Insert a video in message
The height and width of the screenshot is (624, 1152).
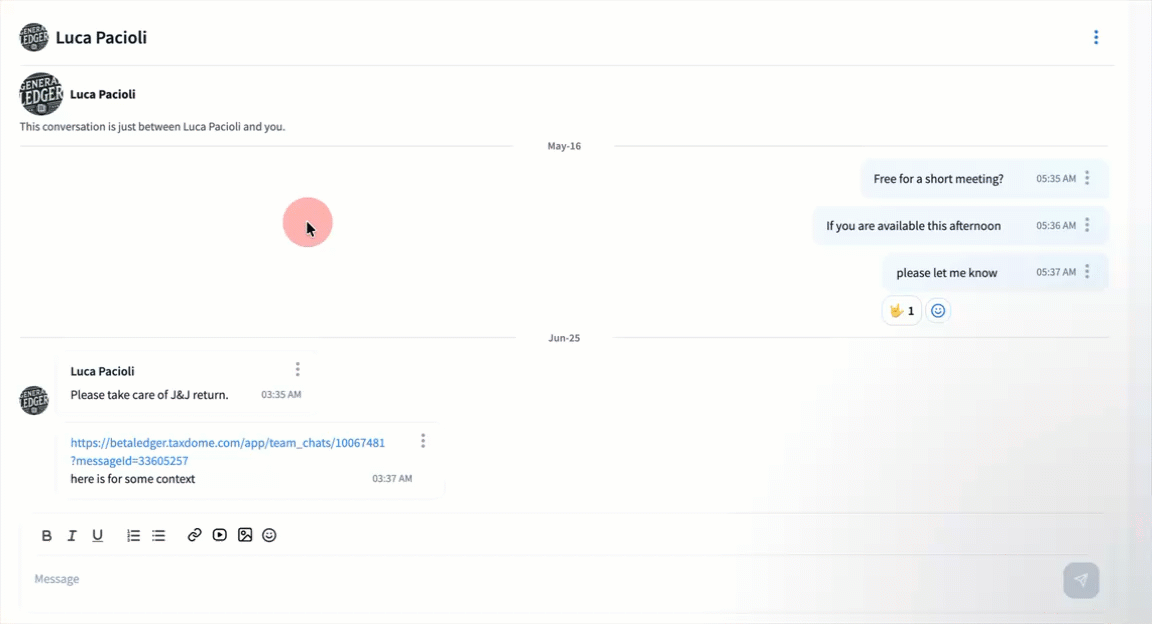[x=220, y=535]
